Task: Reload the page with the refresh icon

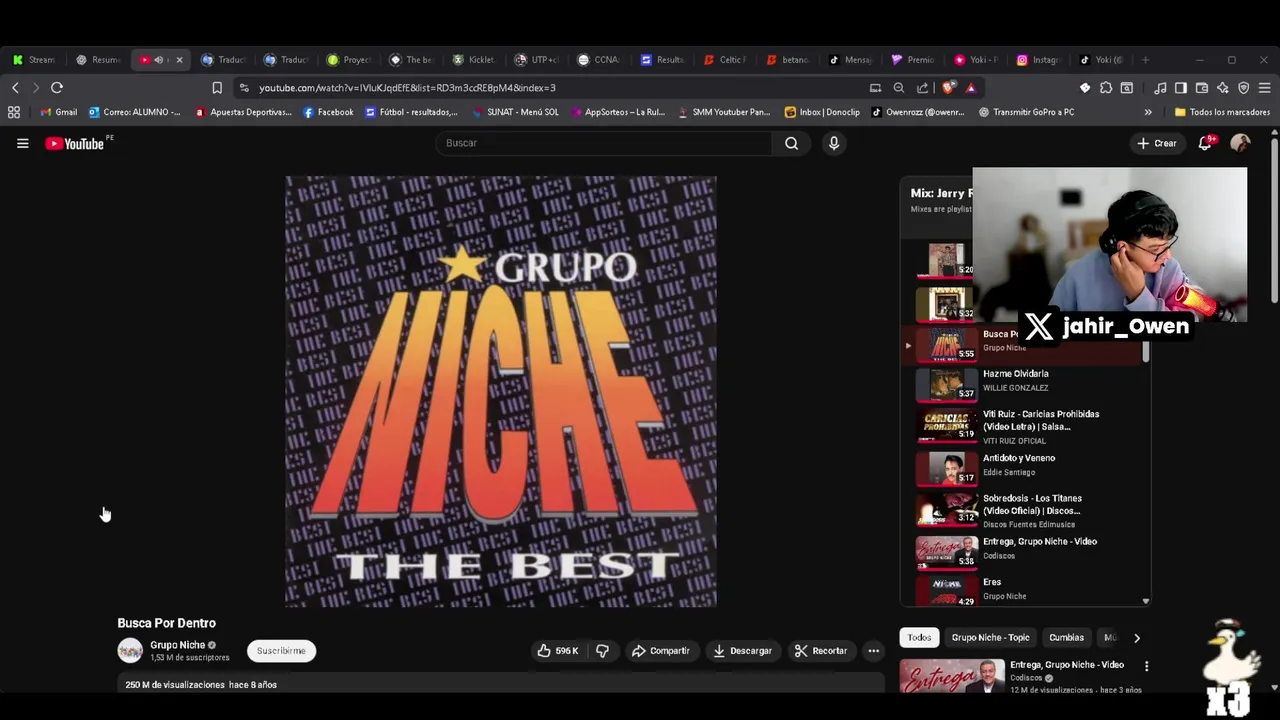Action: coord(57,88)
